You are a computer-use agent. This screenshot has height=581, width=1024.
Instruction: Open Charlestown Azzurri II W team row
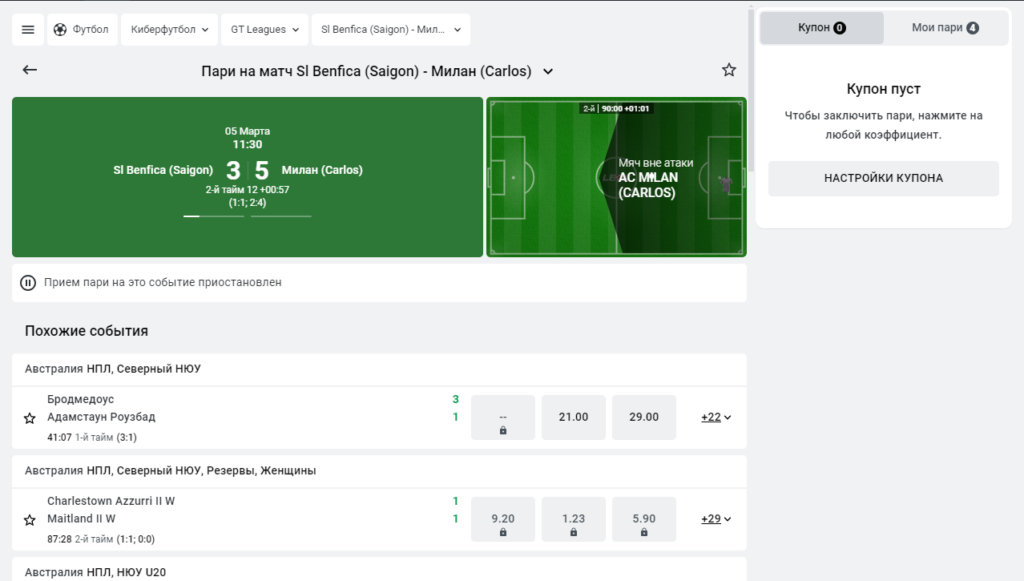point(111,501)
